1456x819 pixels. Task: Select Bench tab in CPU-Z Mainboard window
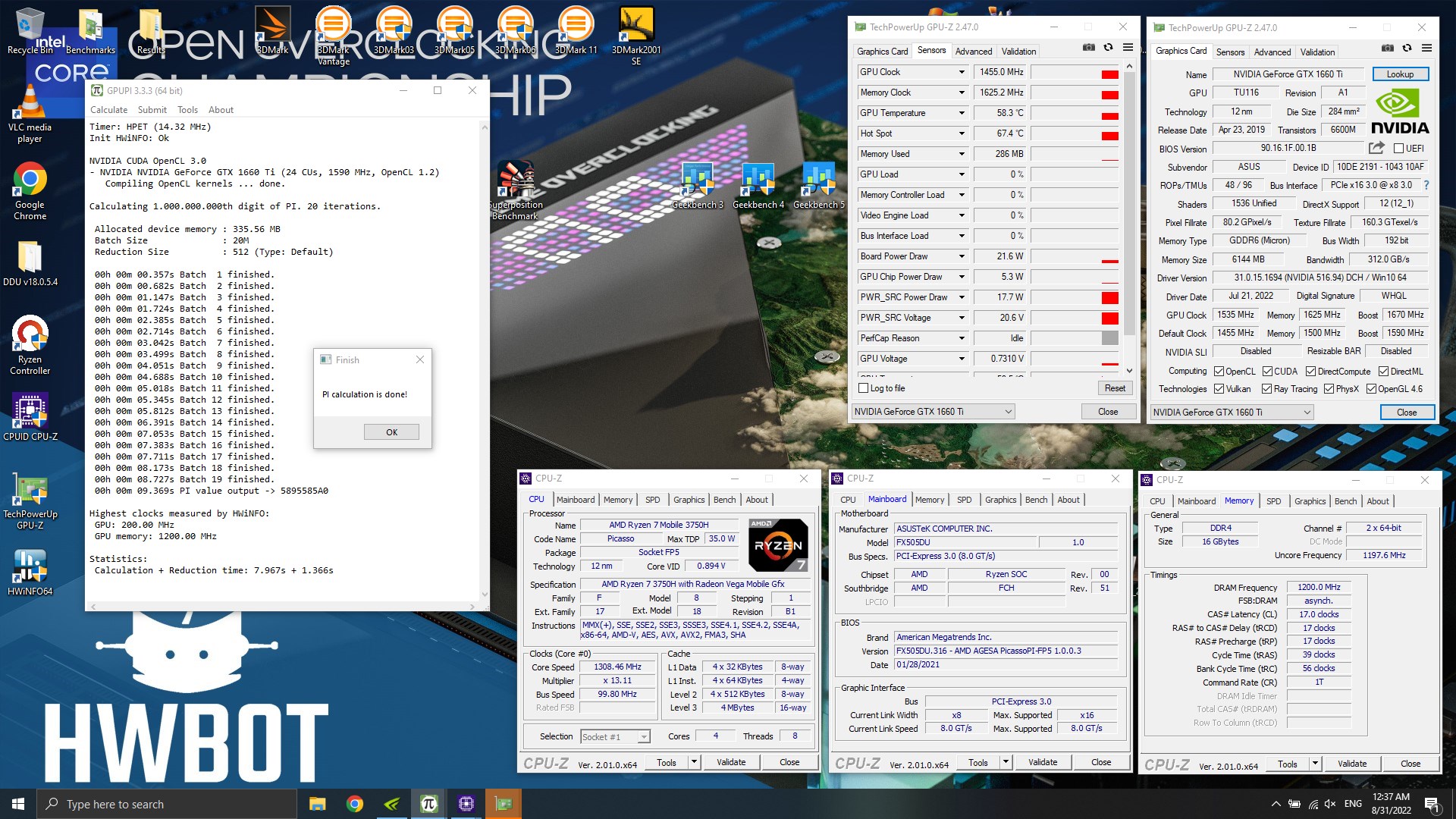[1036, 500]
